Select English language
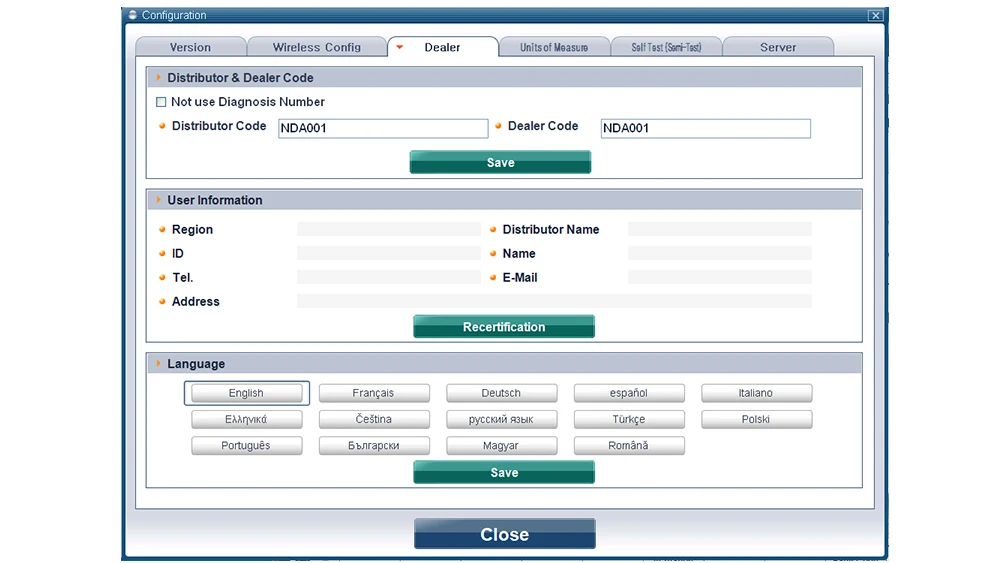The height and width of the screenshot is (563, 1000). pyautogui.click(x=246, y=393)
